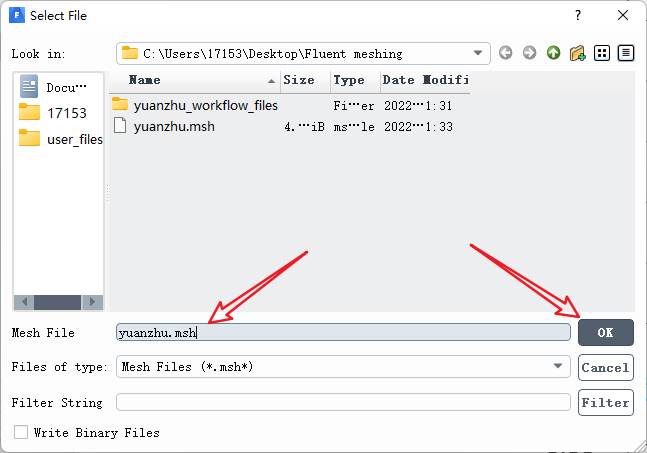Screen dimensions: 647x453
Task: Click the Forward navigation arrow icon
Action: pos(529,53)
